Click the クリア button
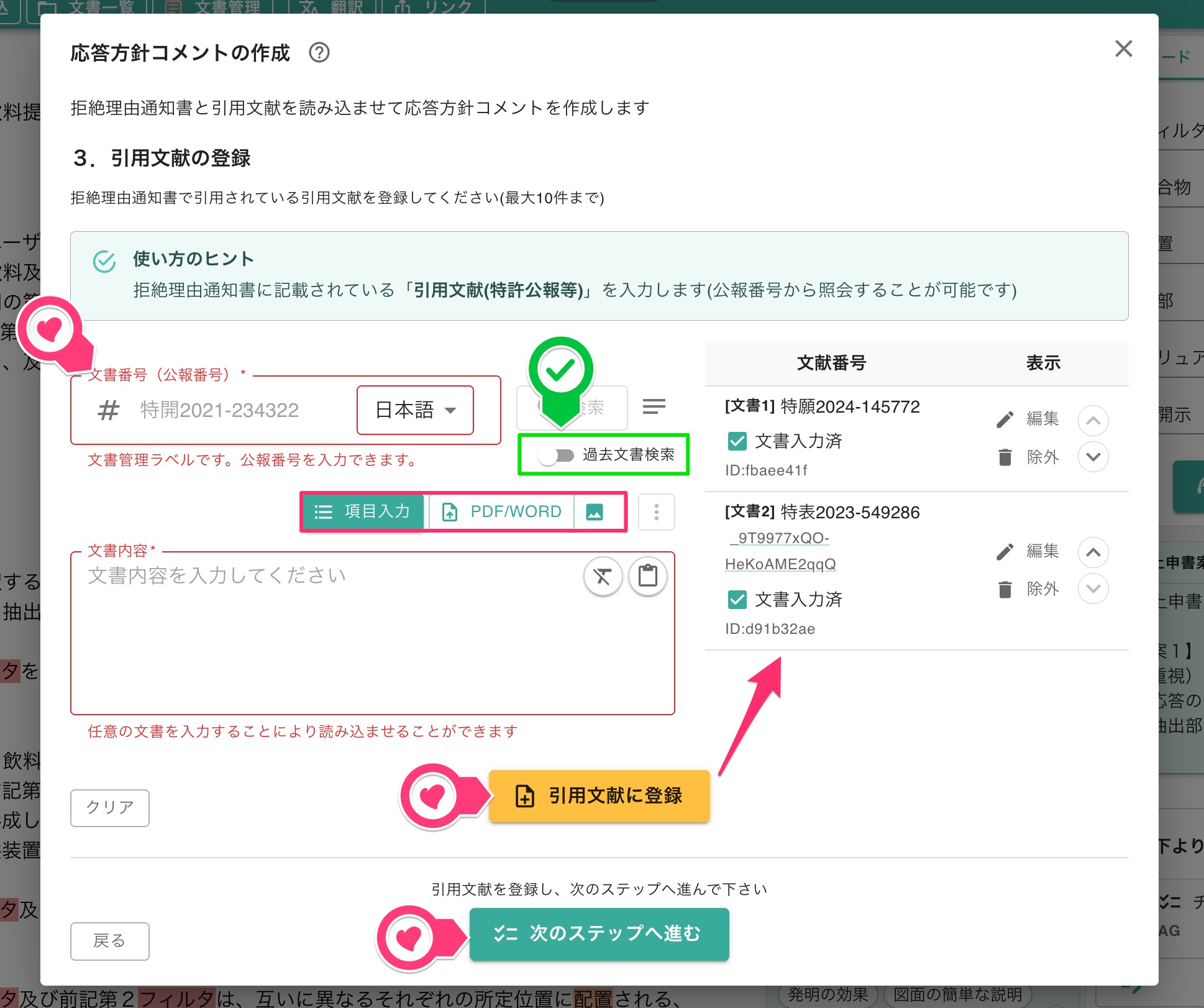This screenshot has height=1008, width=1204. [110, 807]
